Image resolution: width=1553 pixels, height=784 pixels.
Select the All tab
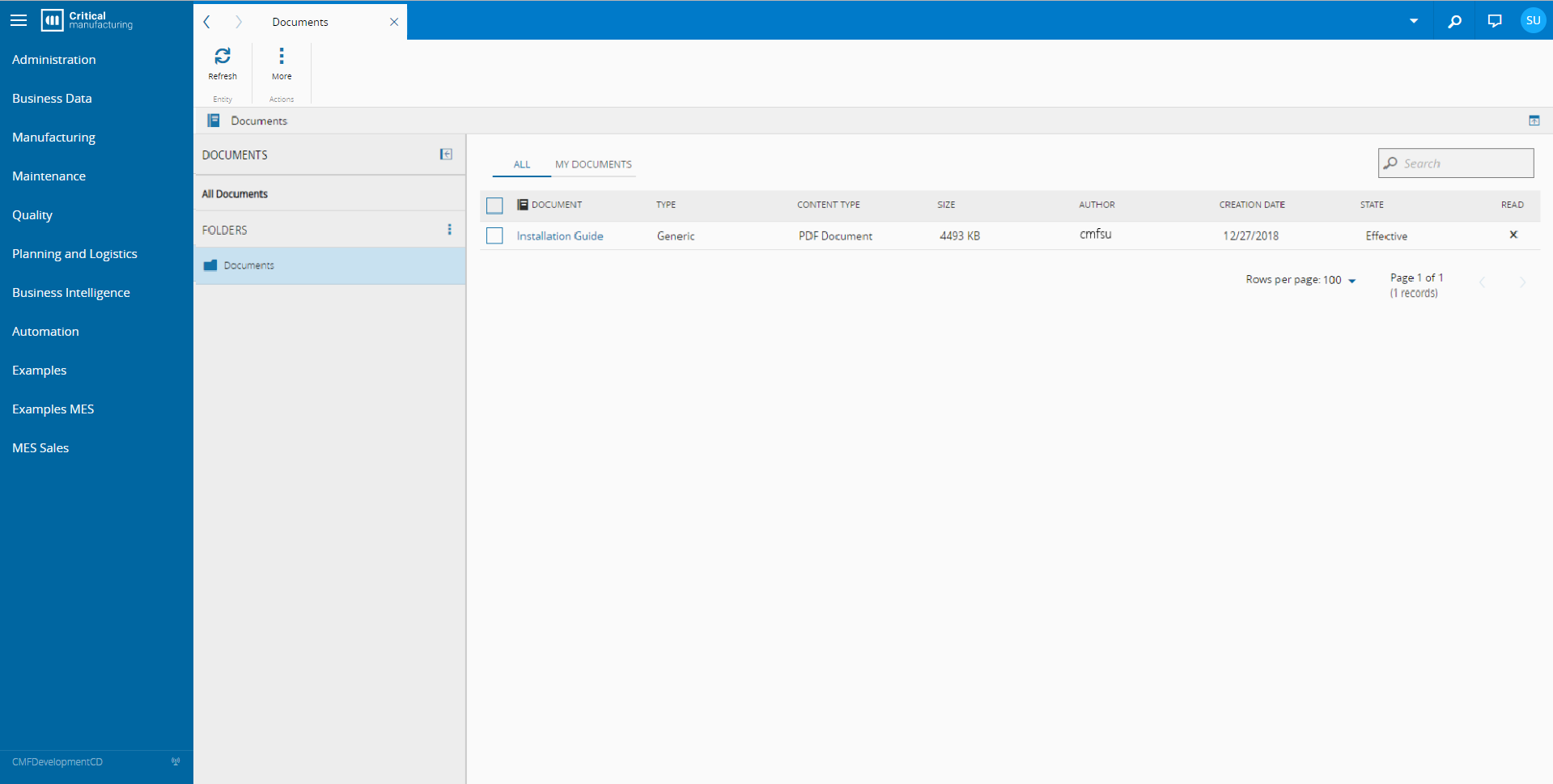click(x=522, y=164)
